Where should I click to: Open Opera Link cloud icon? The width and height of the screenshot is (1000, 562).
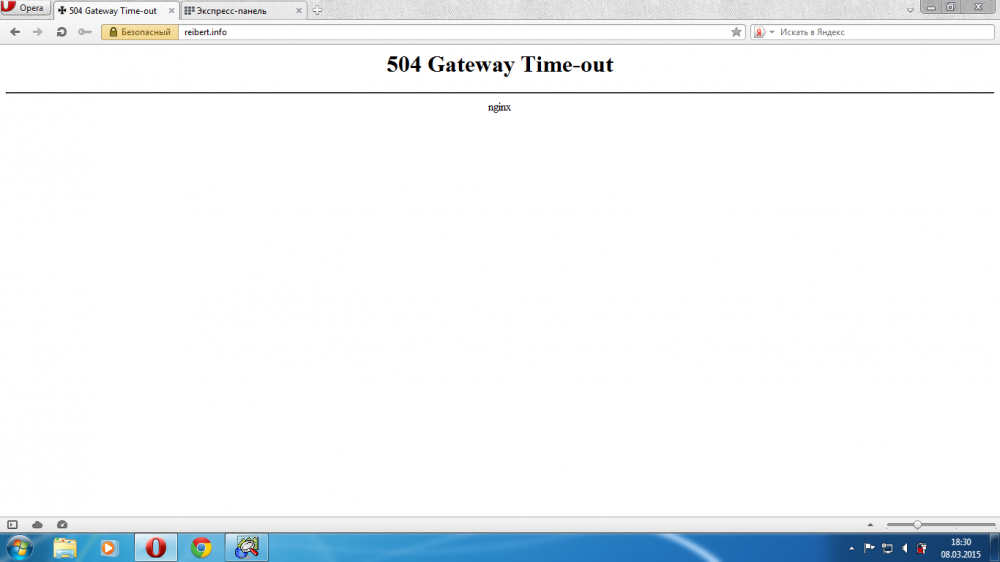coord(37,524)
